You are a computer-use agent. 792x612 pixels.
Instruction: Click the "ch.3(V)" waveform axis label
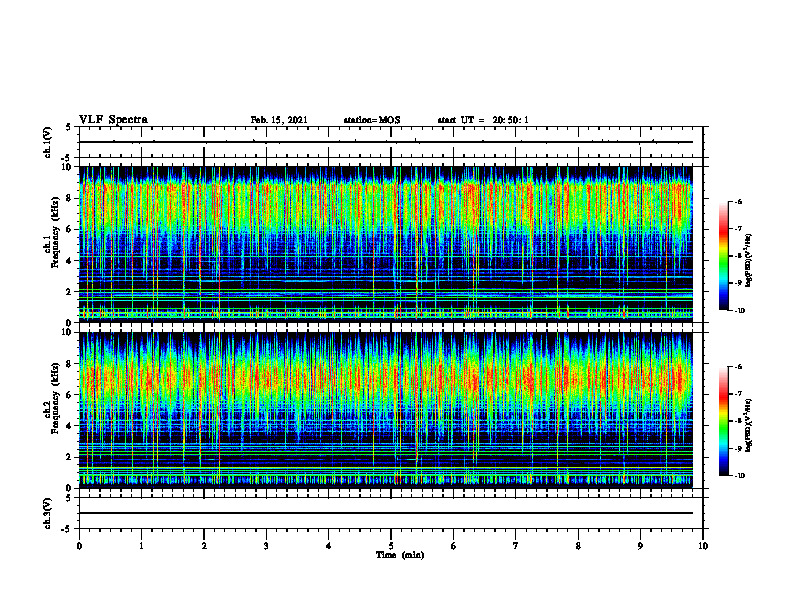[47, 513]
